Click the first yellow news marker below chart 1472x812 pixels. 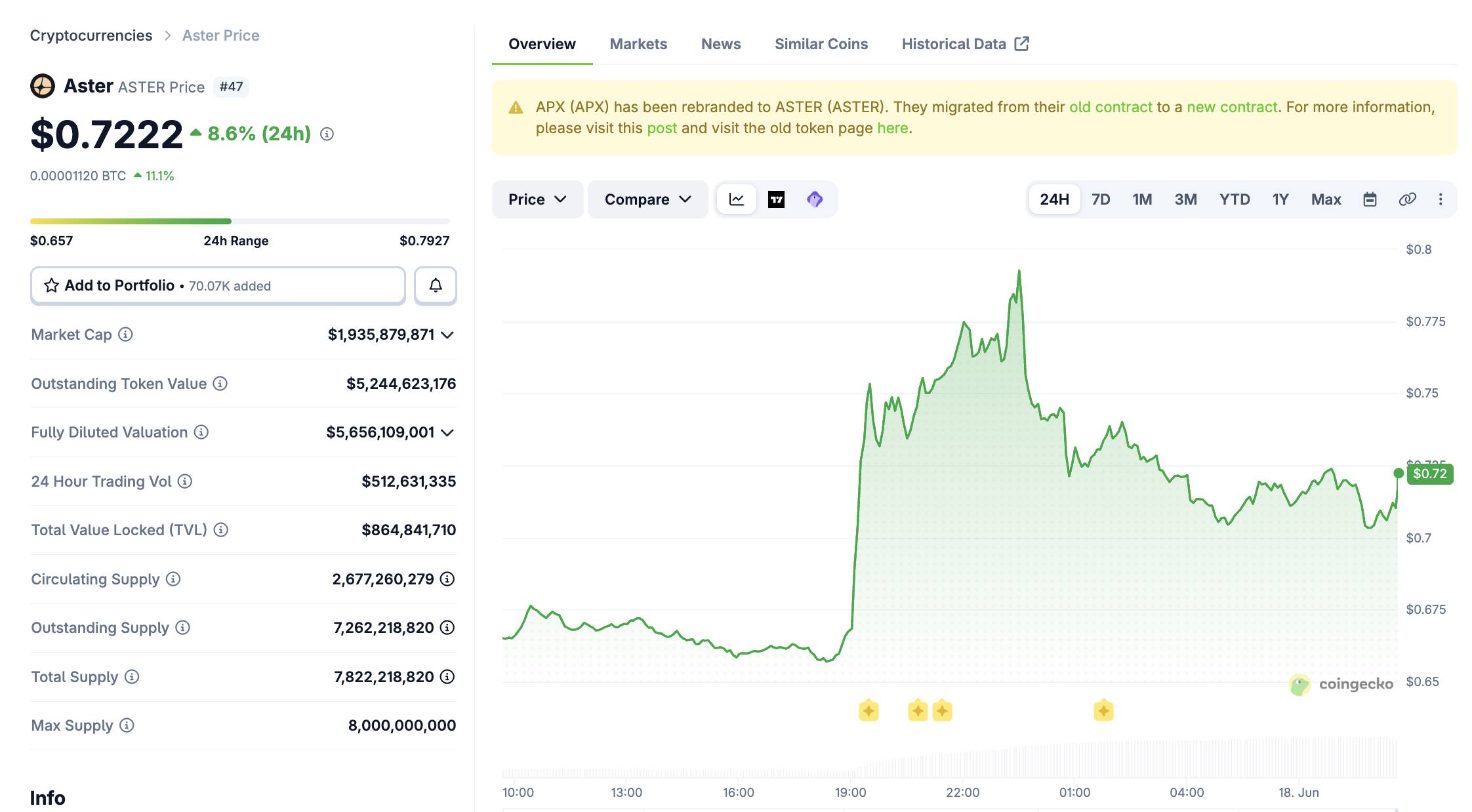click(869, 710)
